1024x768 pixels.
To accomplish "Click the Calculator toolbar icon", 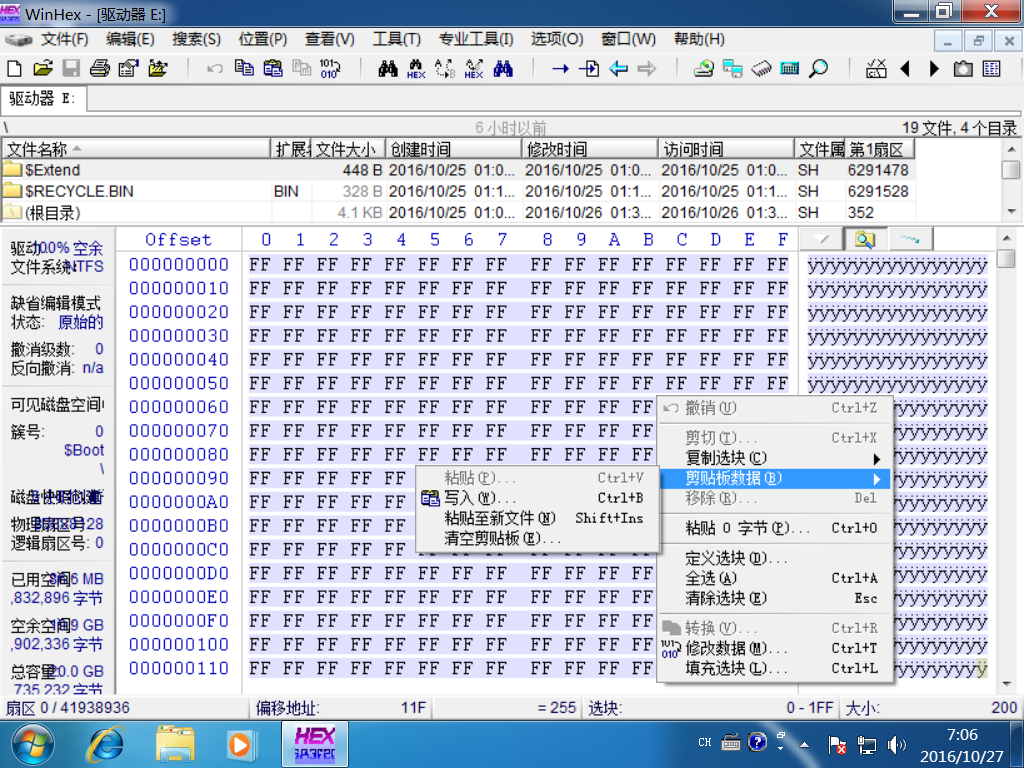I will point(790,68).
